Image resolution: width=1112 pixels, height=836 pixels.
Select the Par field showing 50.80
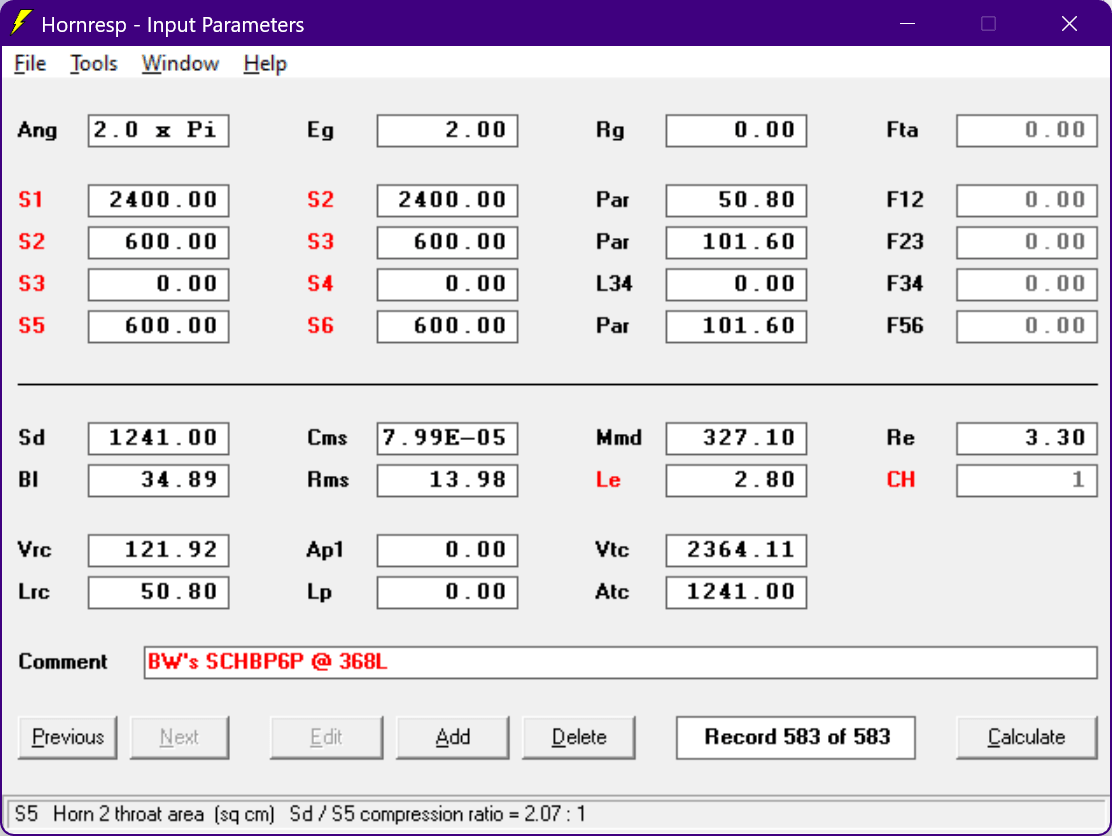(x=736, y=200)
